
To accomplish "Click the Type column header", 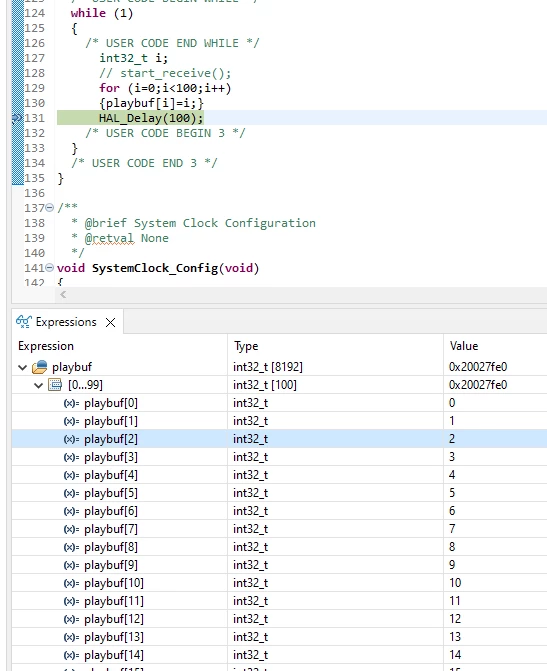I will pyautogui.click(x=246, y=346).
